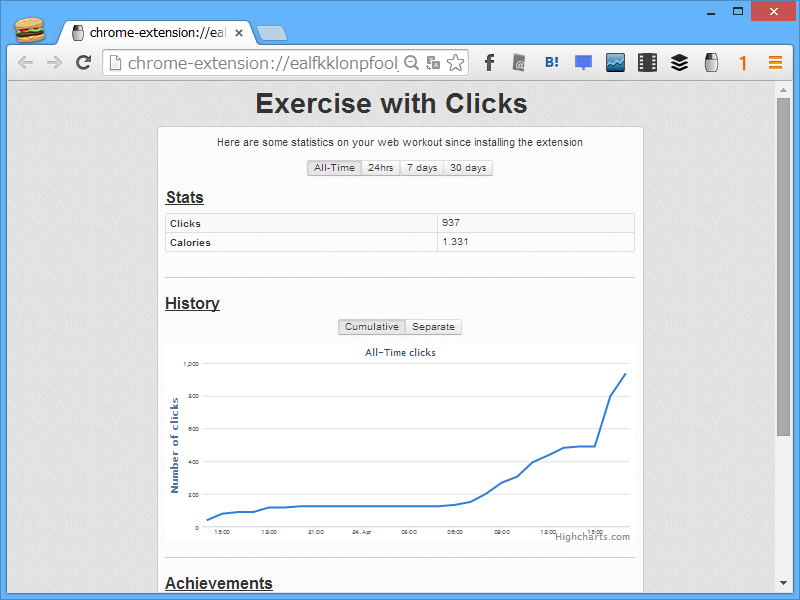Switch statistics to 24hrs

point(381,168)
